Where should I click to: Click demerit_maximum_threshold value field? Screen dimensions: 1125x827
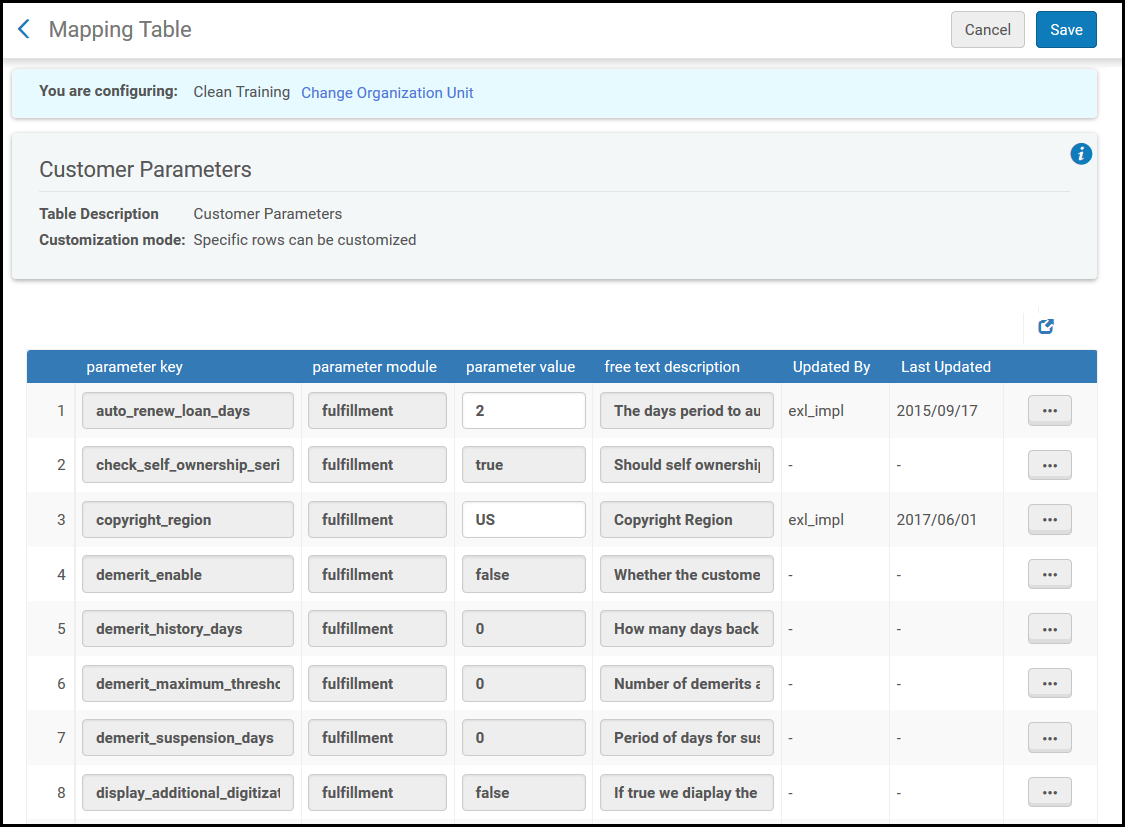(x=524, y=683)
